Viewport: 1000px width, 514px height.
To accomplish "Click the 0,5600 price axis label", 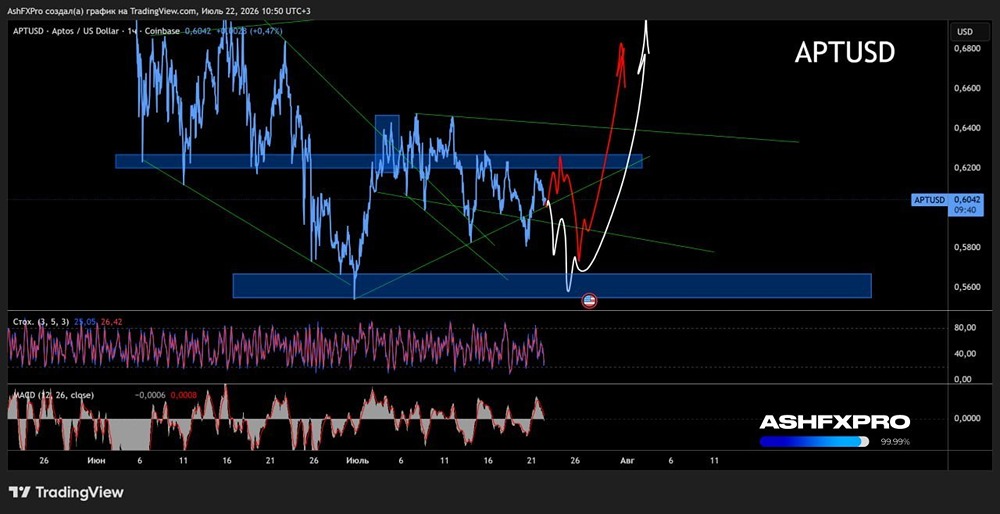I will pyautogui.click(x=967, y=287).
